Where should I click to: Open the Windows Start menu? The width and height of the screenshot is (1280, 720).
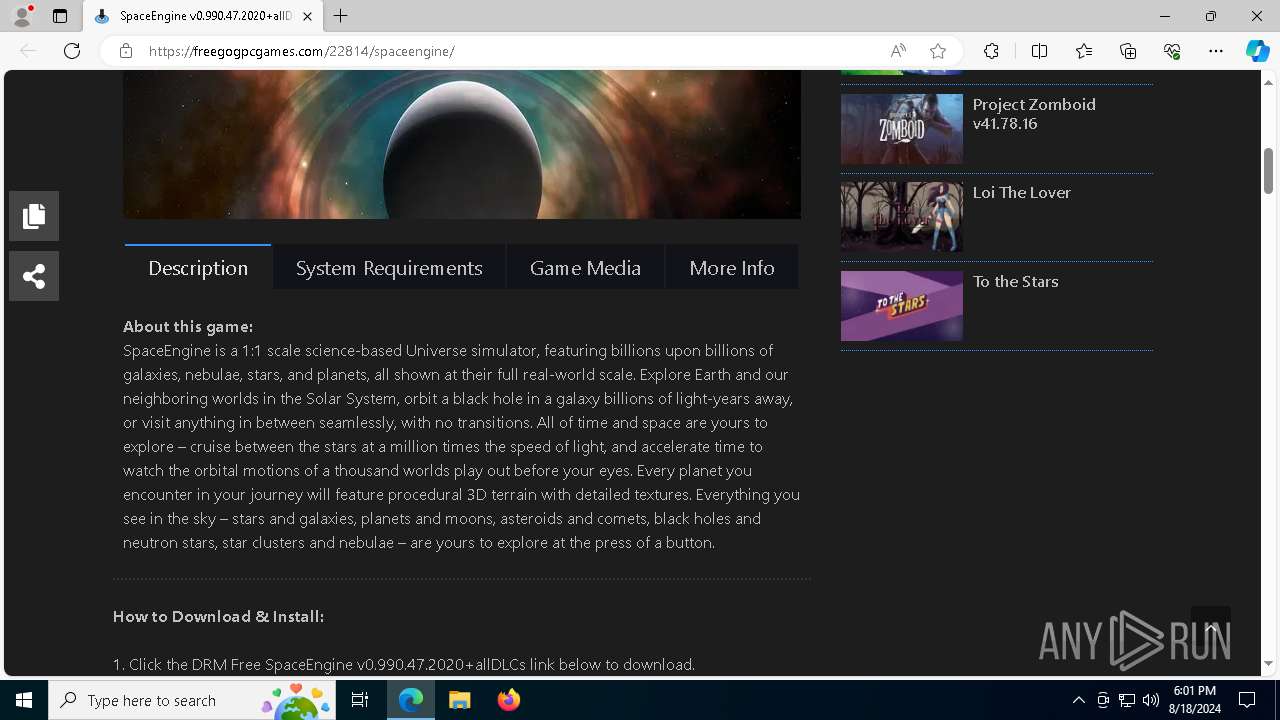pyautogui.click(x=24, y=700)
